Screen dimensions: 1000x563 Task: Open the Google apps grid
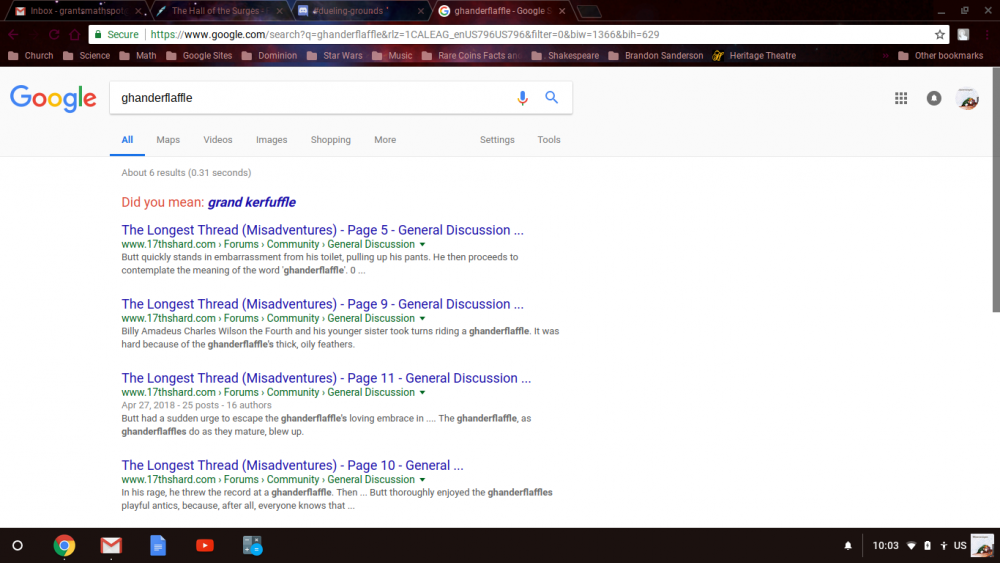[901, 98]
